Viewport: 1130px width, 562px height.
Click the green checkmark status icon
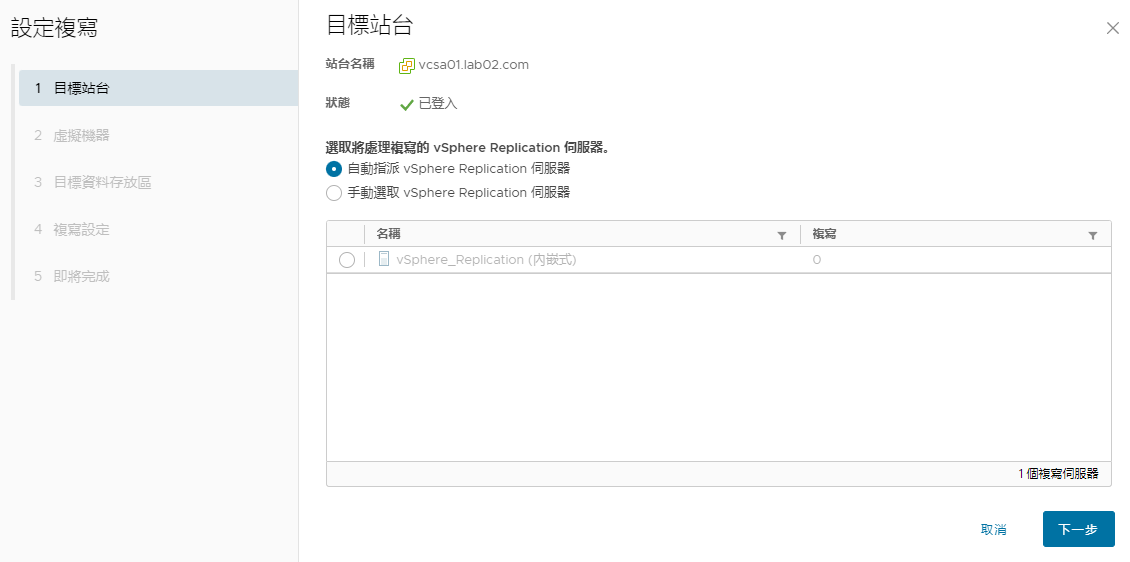(406, 104)
